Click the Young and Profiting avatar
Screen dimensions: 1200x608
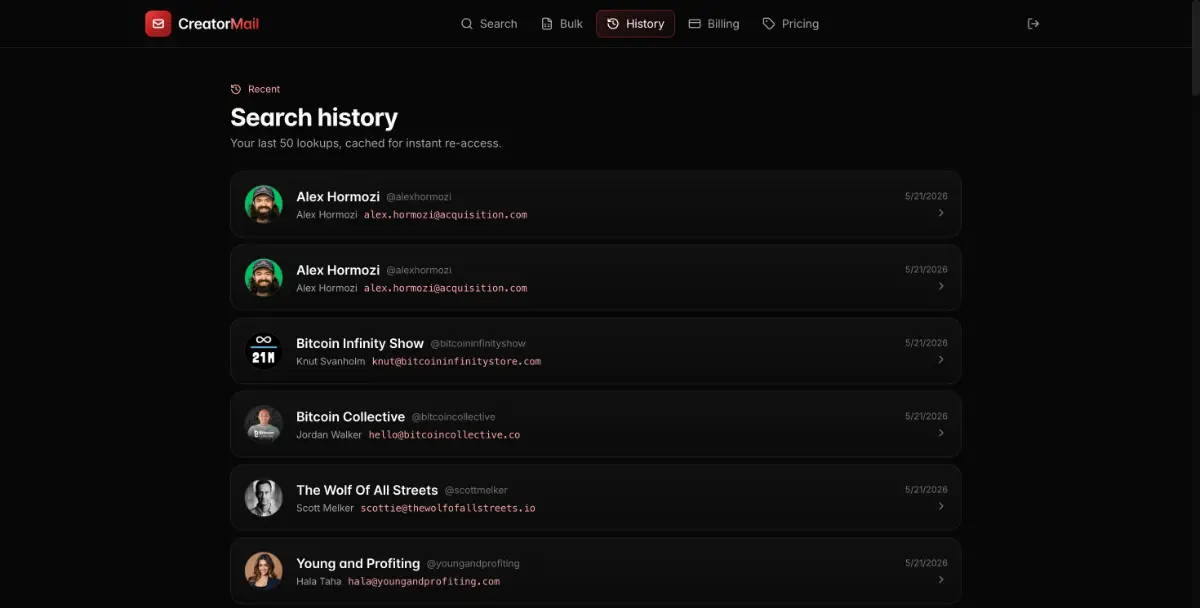pyautogui.click(x=264, y=571)
